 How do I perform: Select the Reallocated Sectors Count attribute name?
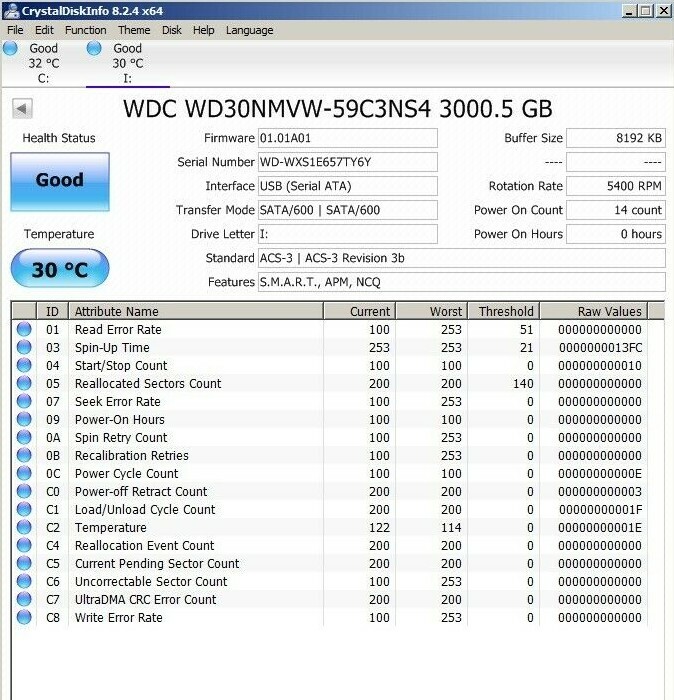148,383
